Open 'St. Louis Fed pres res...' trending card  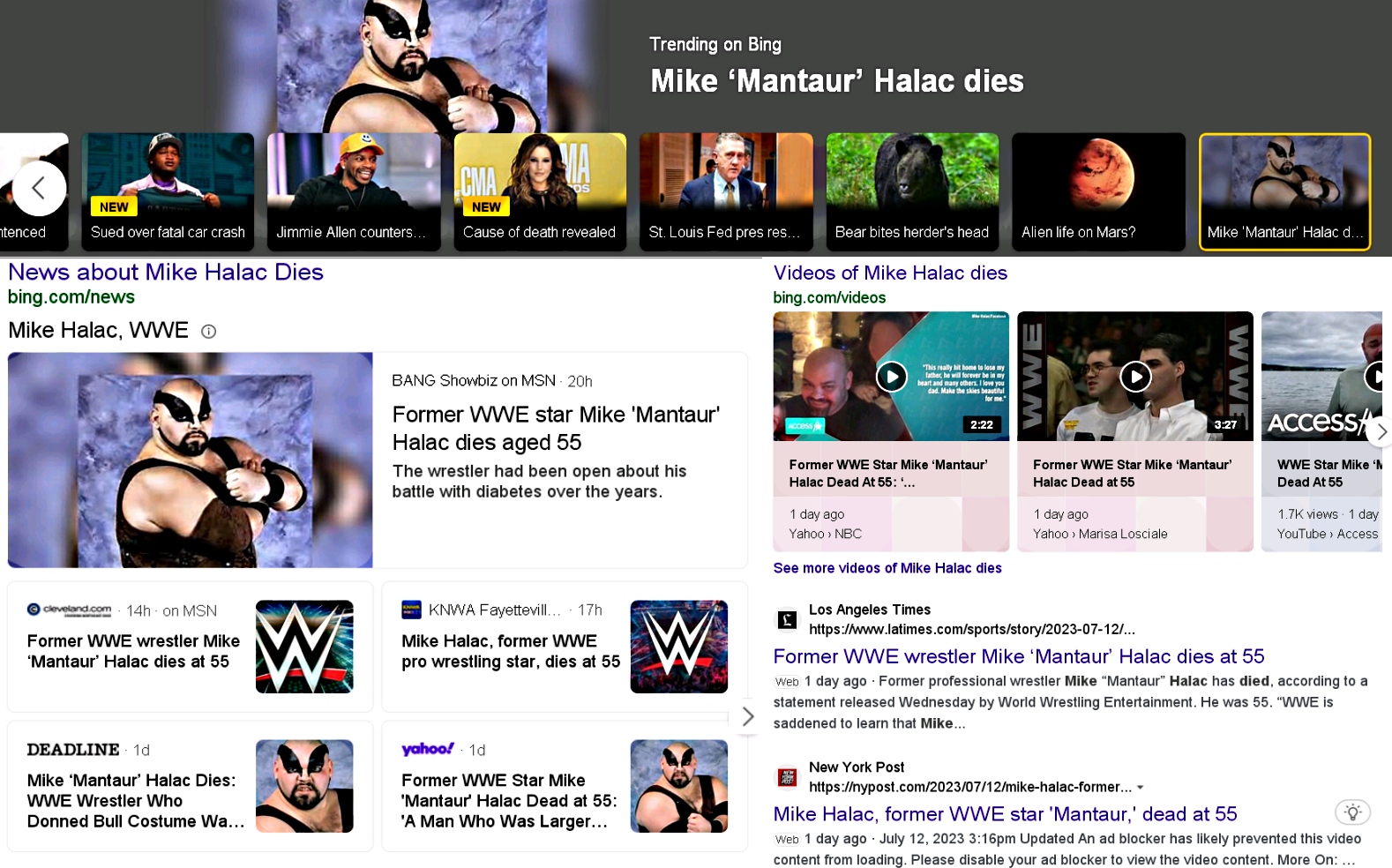726,192
